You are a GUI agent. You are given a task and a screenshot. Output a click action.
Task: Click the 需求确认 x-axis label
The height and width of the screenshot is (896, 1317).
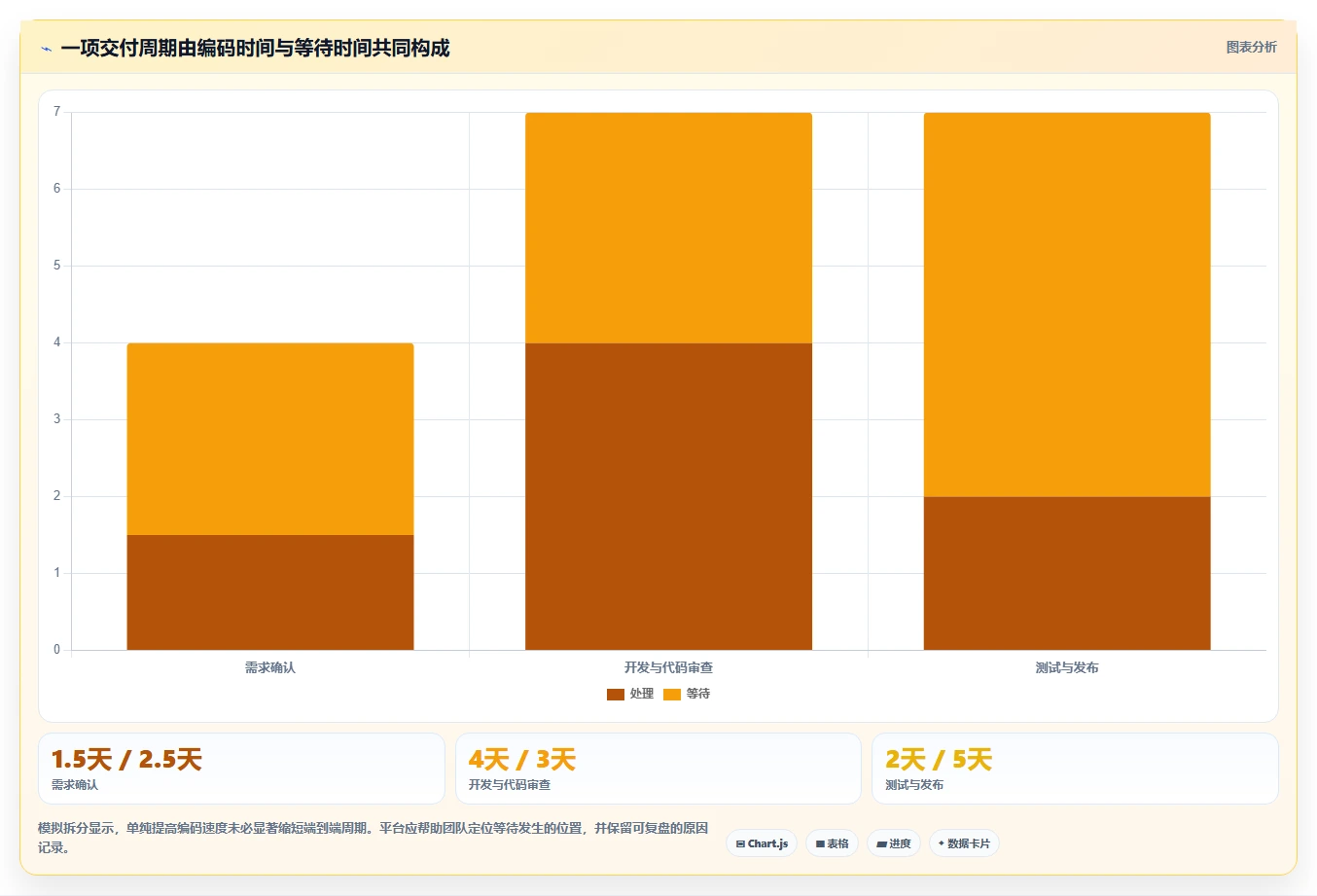pos(270,667)
